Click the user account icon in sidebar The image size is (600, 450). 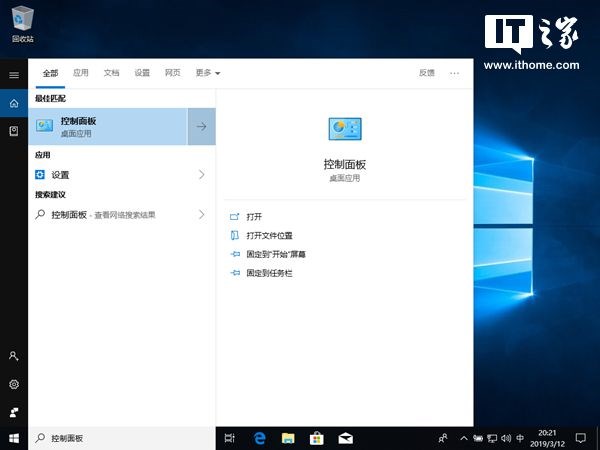point(14,356)
